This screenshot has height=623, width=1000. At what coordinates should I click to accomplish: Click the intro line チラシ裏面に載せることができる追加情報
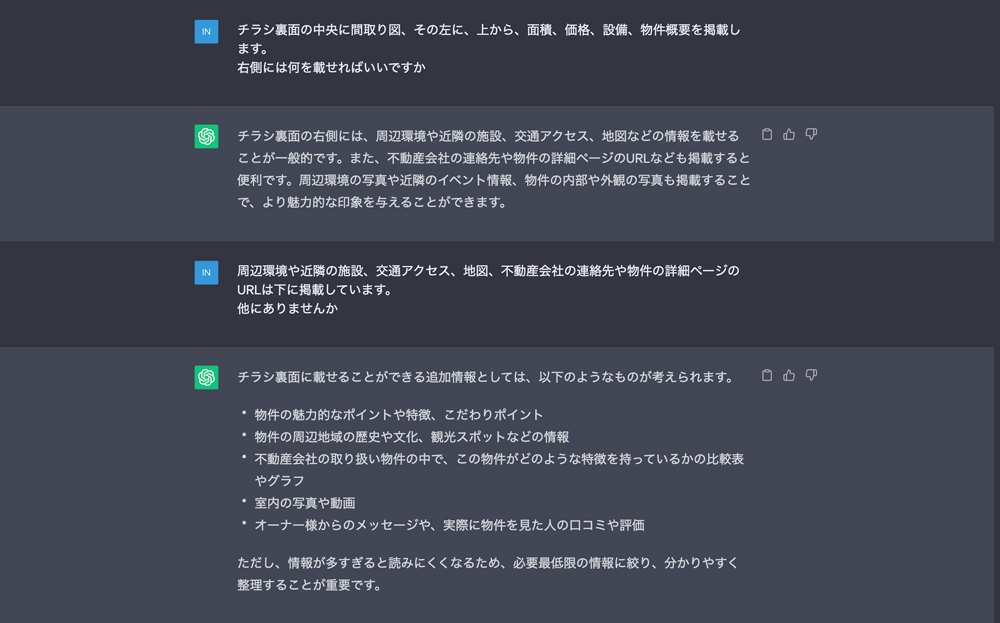point(485,377)
